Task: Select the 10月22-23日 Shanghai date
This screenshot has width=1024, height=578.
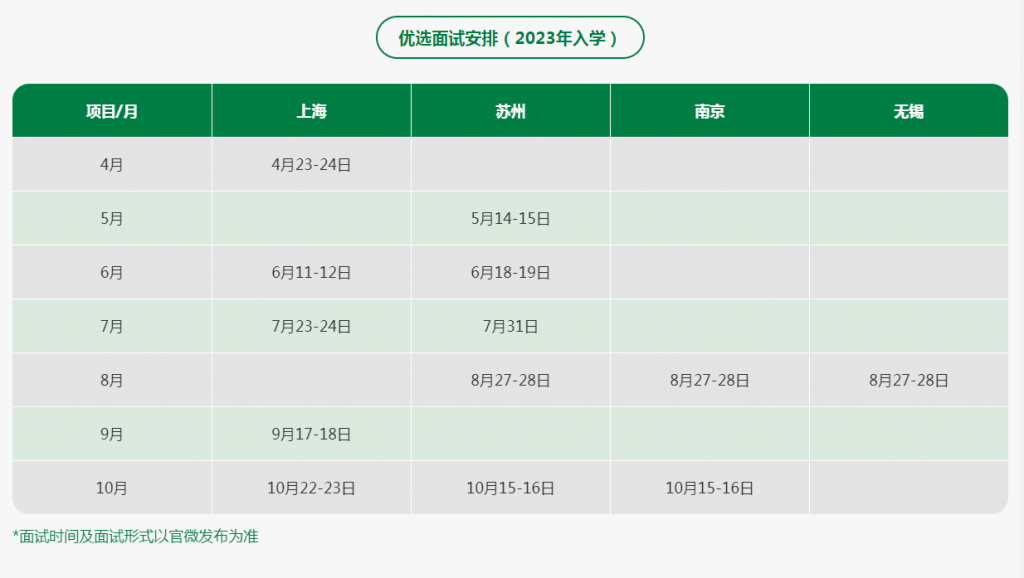Action: click(311, 489)
